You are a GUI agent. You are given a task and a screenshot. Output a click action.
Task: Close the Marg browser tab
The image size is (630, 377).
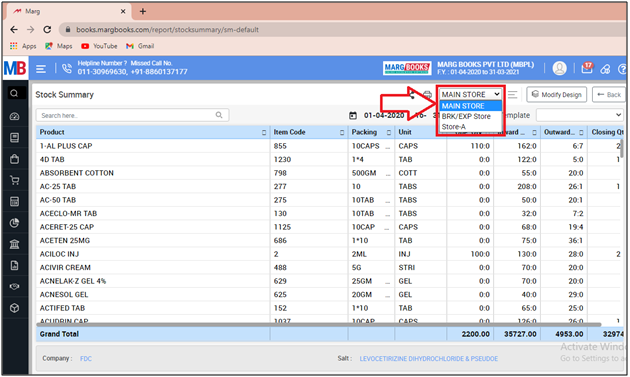pyautogui.click(x=123, y=12)
